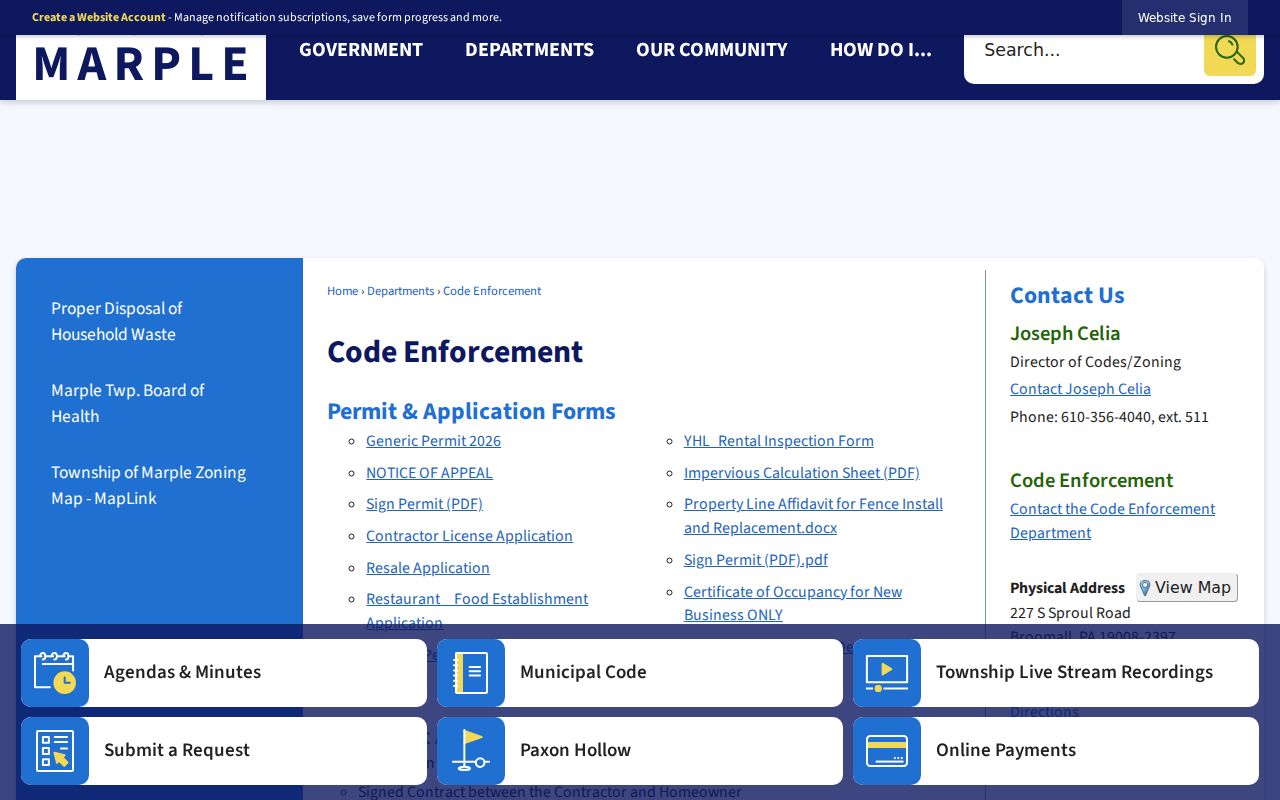
Task: Open Marple Twp. Board of Health link
Action: [128, 404]
